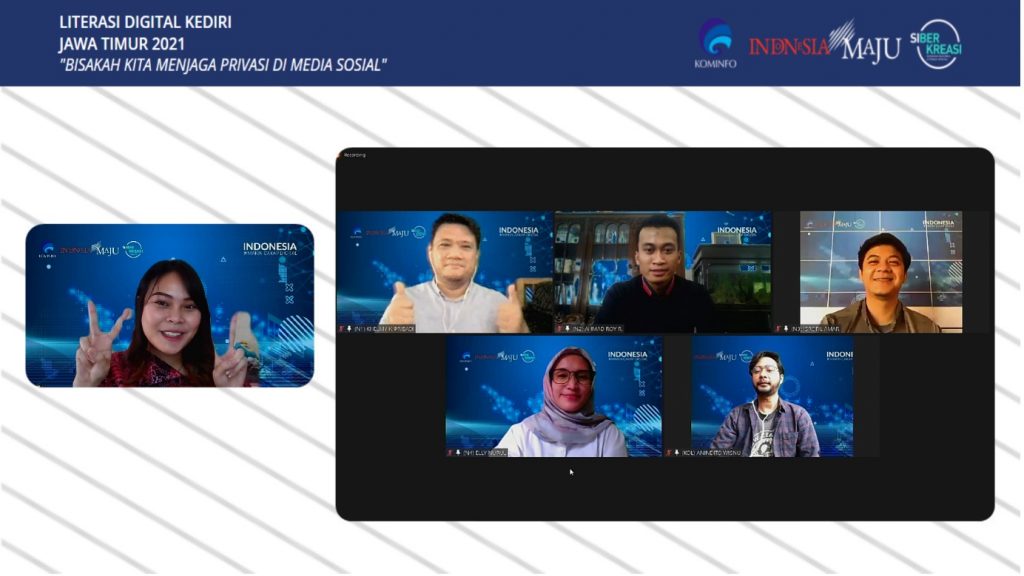Select the video tile of man in plaid shirt
Image resolution: width=1024 pixels, height=576 pixels.
(x=771, y=395)
